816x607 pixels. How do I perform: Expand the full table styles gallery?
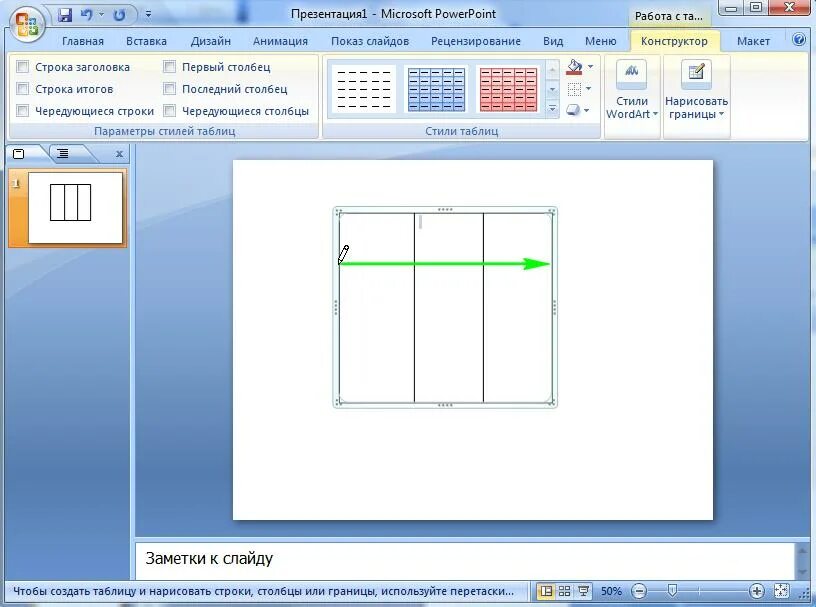[552, 109]
